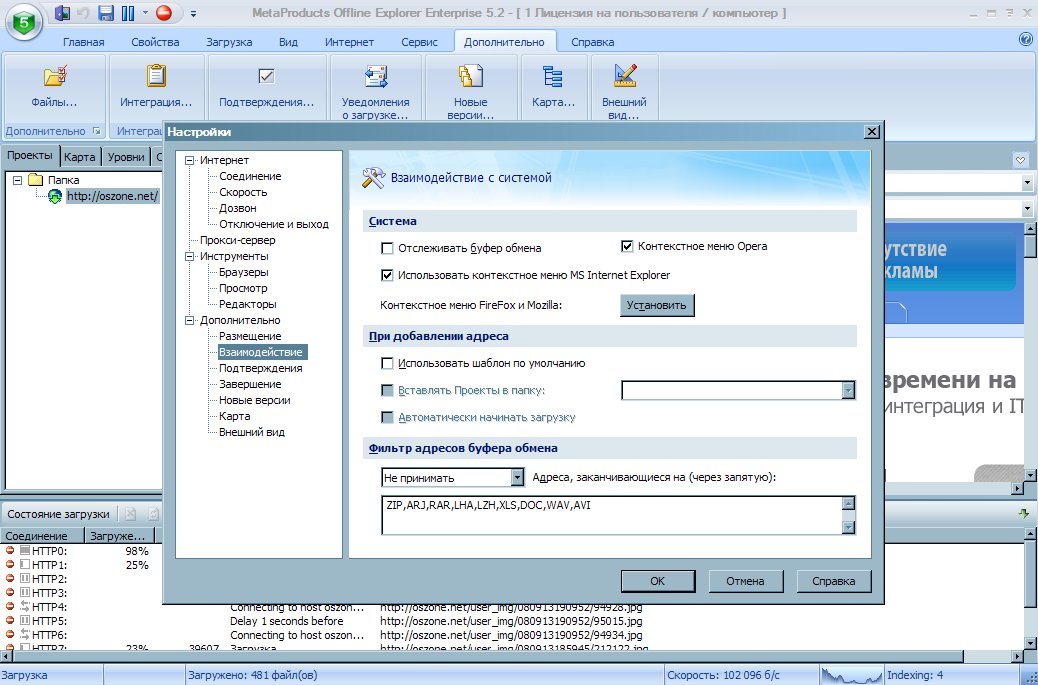The width and height of the screenshot is (1038, 685).
Task: Toggle Автоматически начинать загрузку checkbox
Action: click(x=387, y=418)
